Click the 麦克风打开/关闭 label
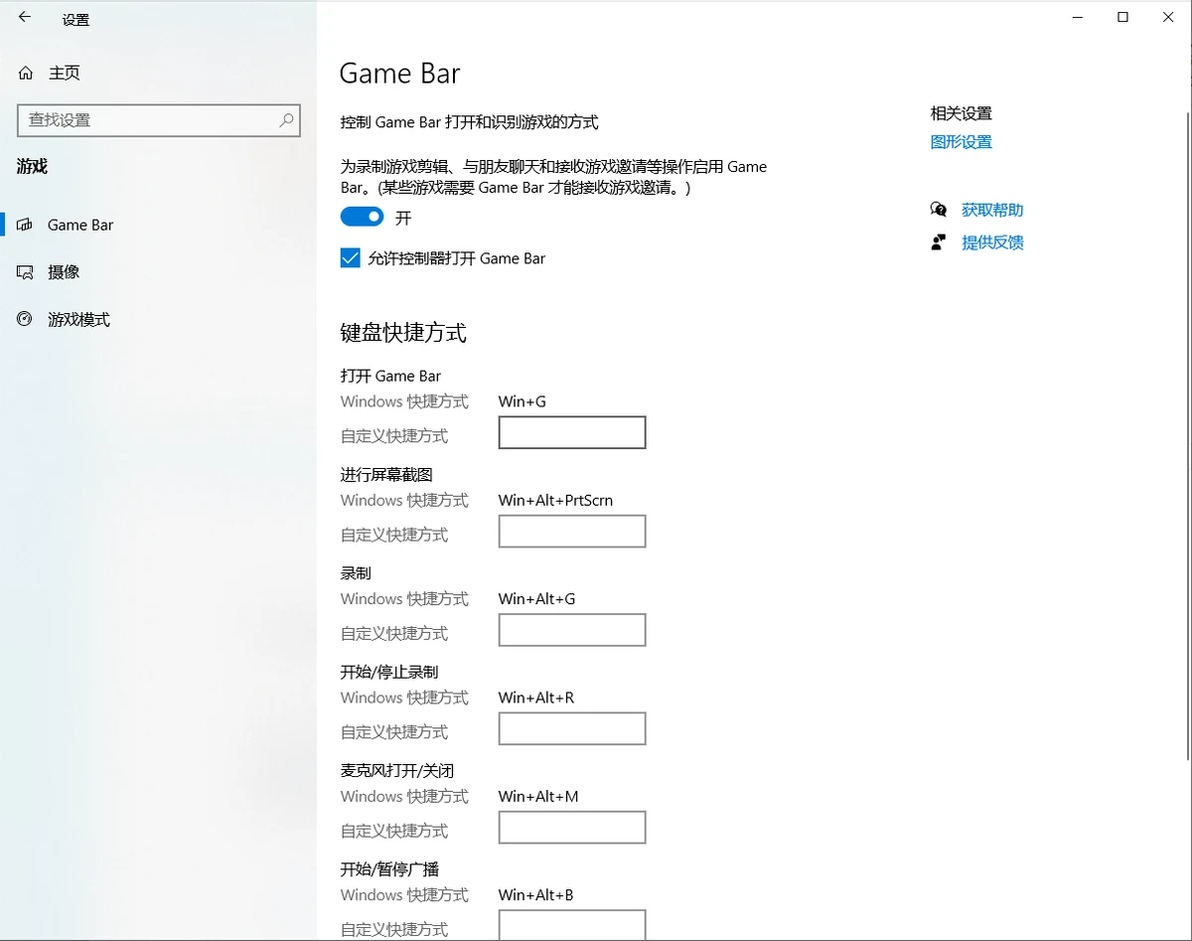Image resolution: width=1192 pixels, height=941 pixels. click(x=397, y=771)
